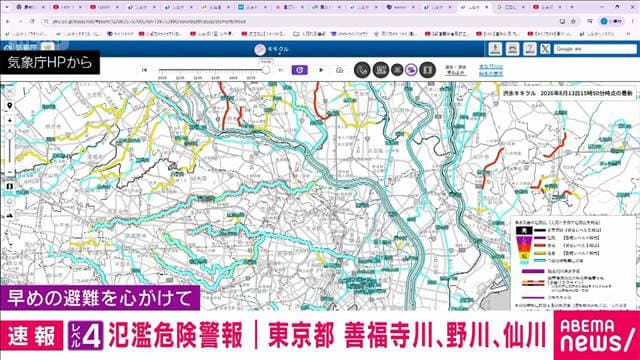
Task: Reload the page with browser refresh
Action: point(32,21)
